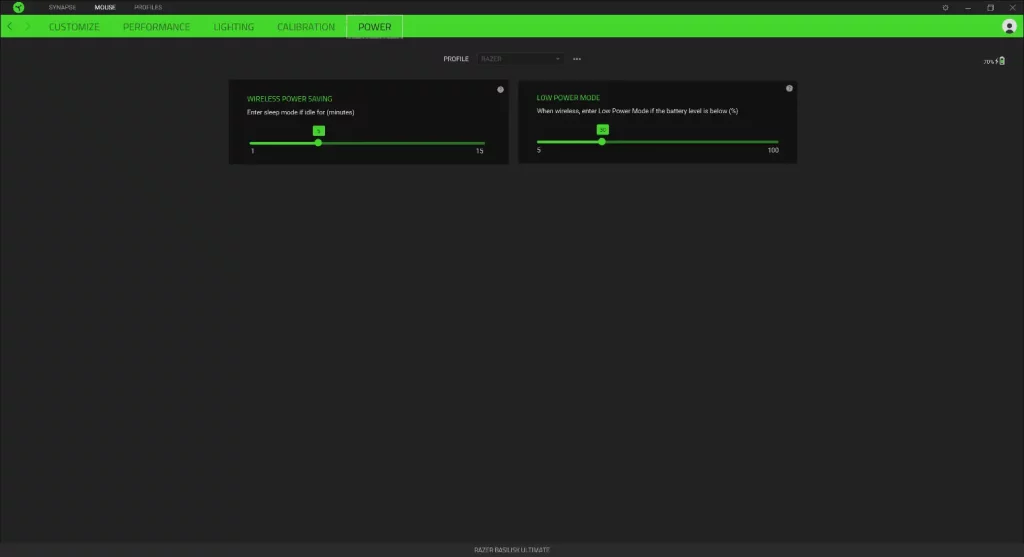Screen dimensions: 1024x557
Task: Open the Lighting tab
Action: click(x=233, y=27)
